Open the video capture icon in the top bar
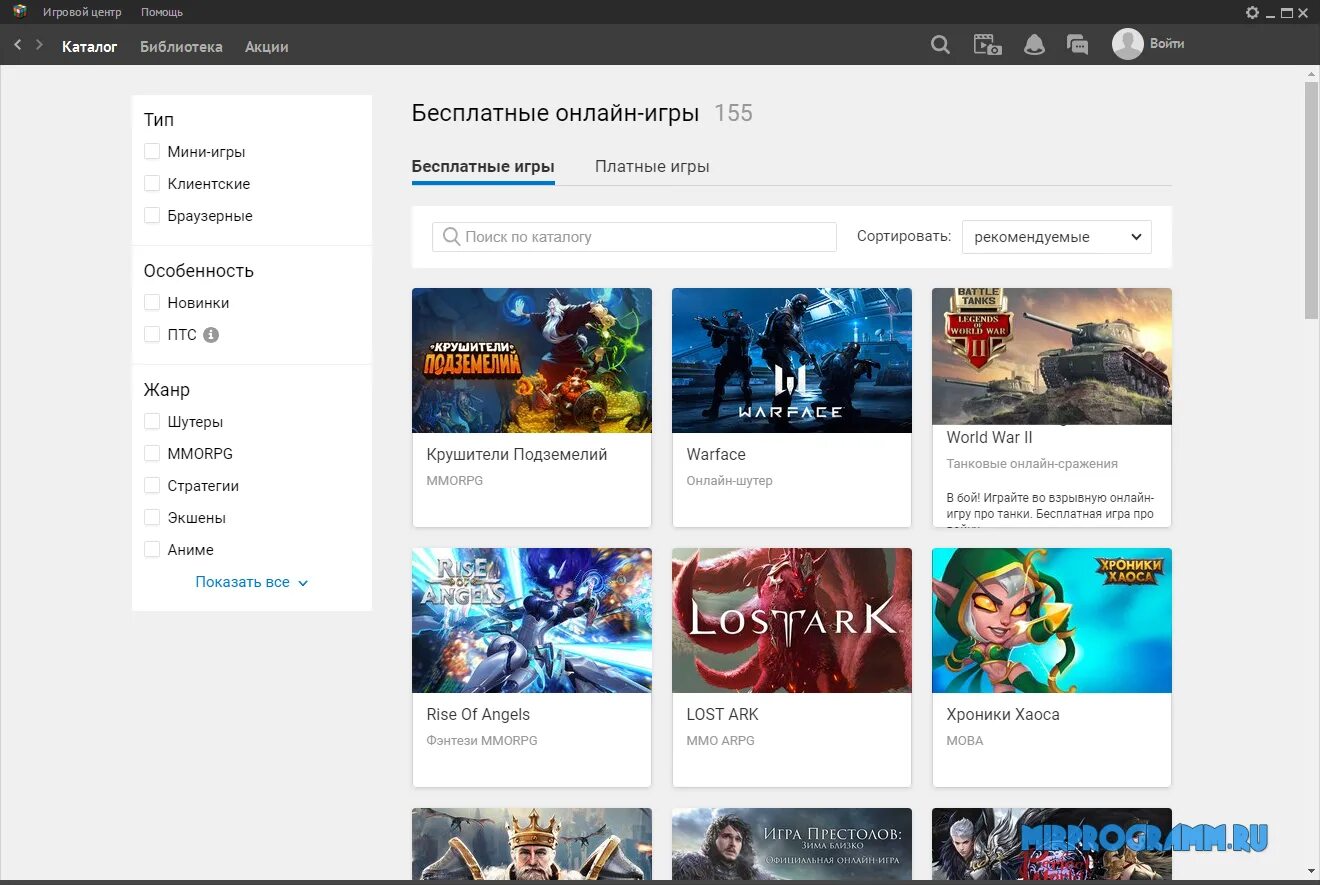This screenshot has width=1320, height=885. 987,45
